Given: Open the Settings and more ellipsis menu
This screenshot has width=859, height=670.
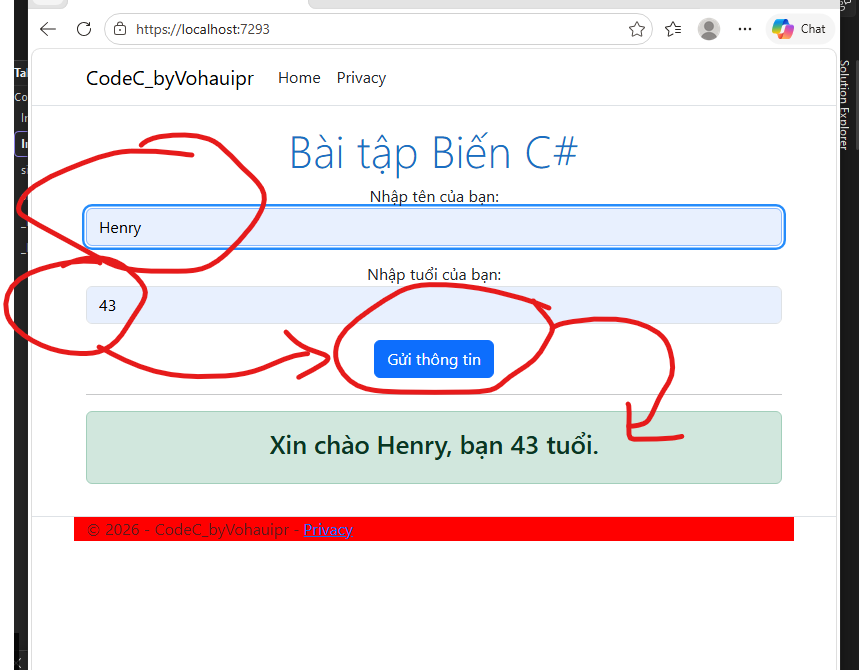Looking at the screenshot, I should [744, 29].
